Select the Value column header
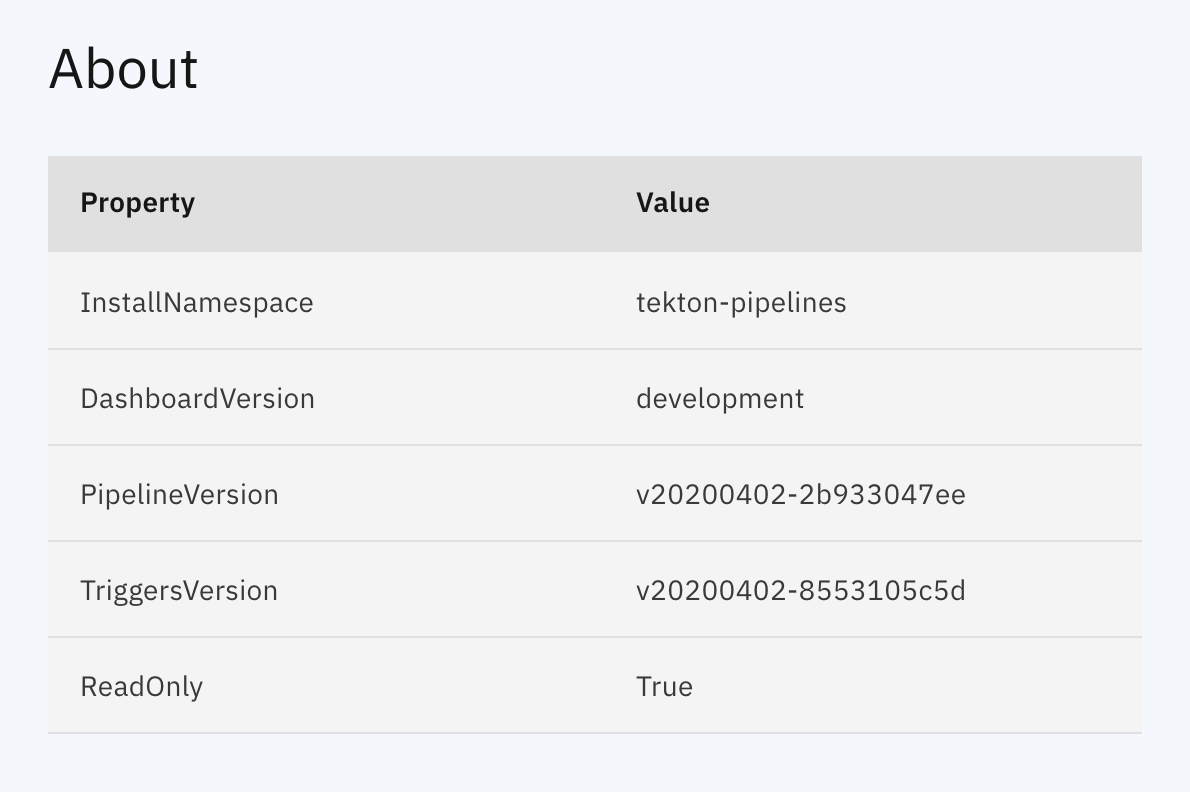 click(x=673, y=203)
